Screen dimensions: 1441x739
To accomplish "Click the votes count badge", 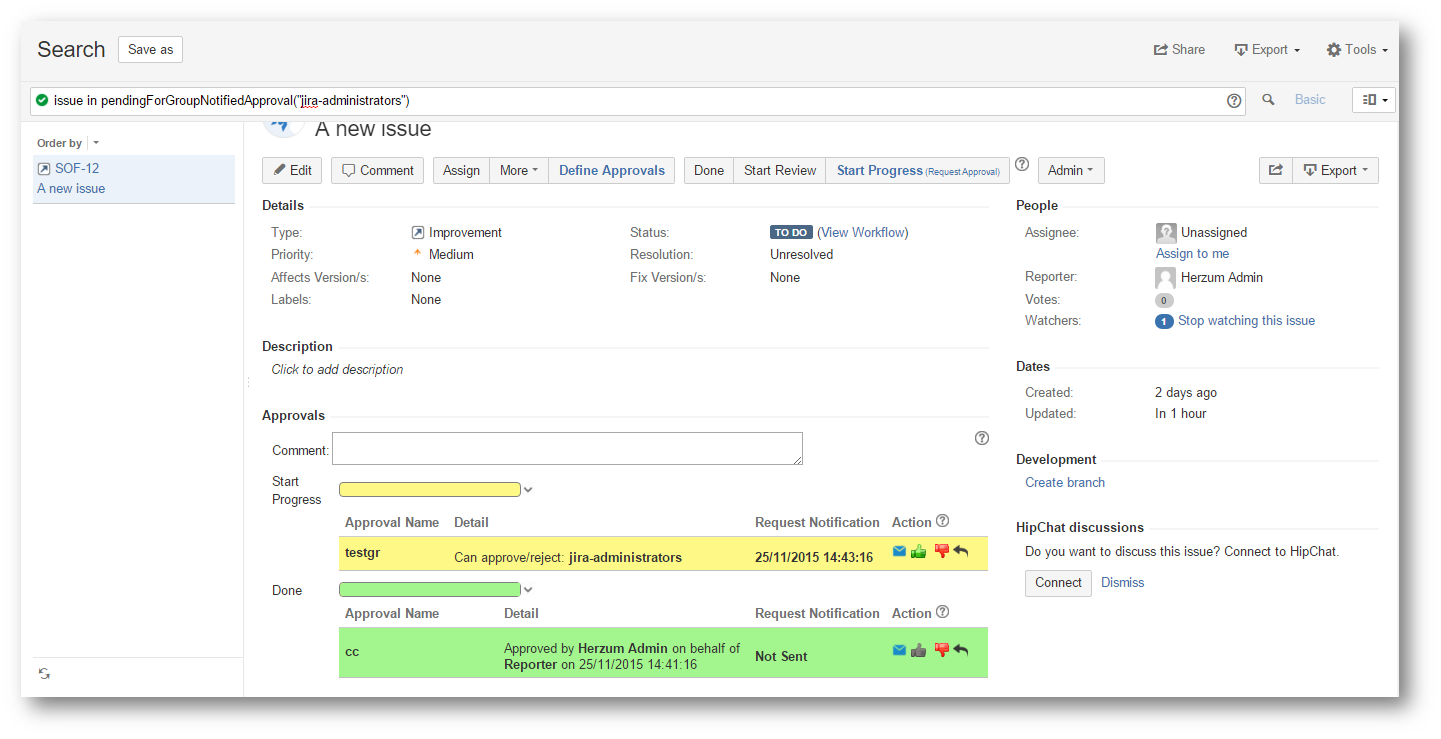I will [1164, 300].
